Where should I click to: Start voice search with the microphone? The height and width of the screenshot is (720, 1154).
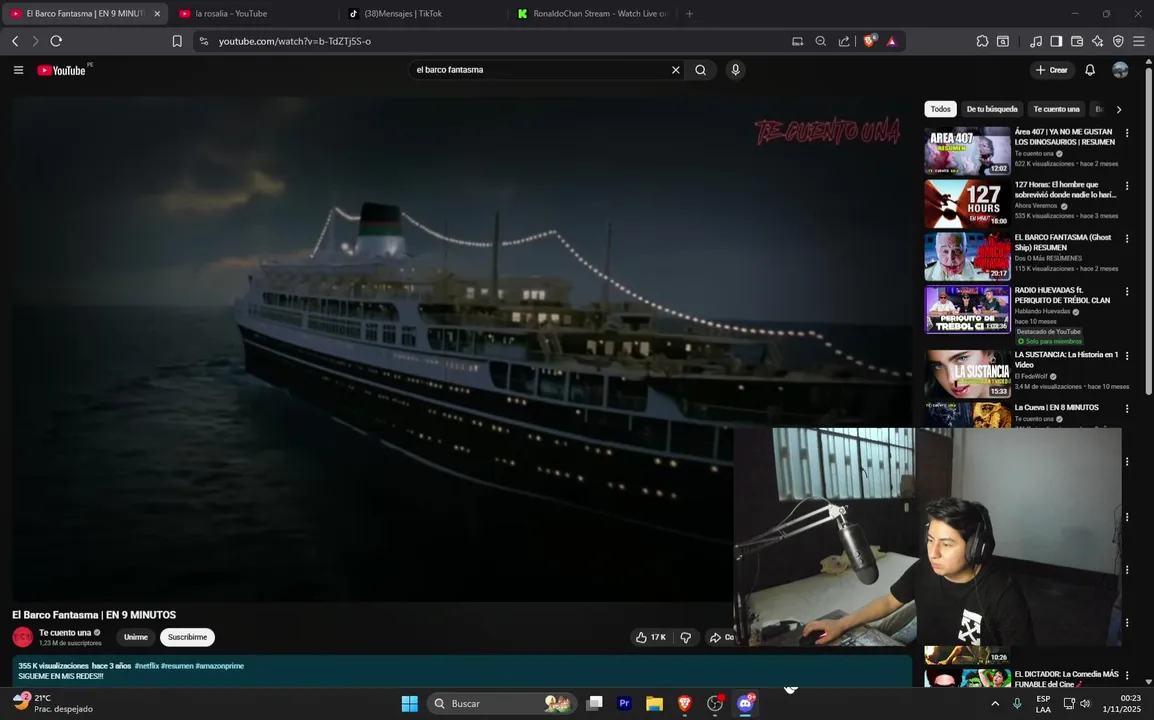click(x=735, y=70)
